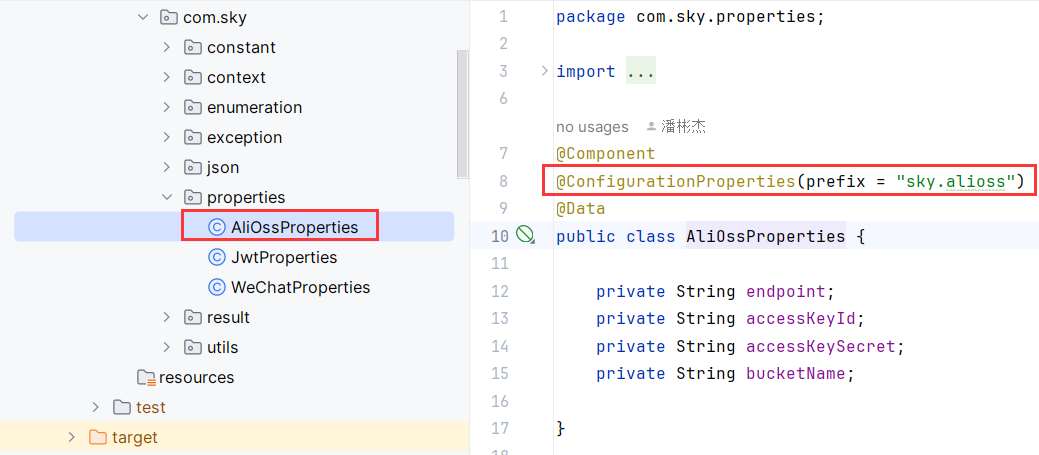Click the JwtProperties class icon

pyautogui.click(x=216, y=257)
